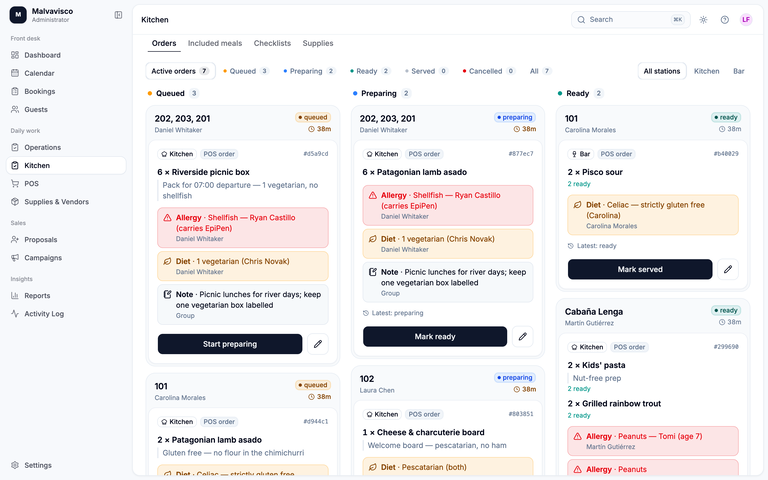This screenshot has width=768, height=480.
Task: Open Settings at sidebar bottom
Action: 66,465
